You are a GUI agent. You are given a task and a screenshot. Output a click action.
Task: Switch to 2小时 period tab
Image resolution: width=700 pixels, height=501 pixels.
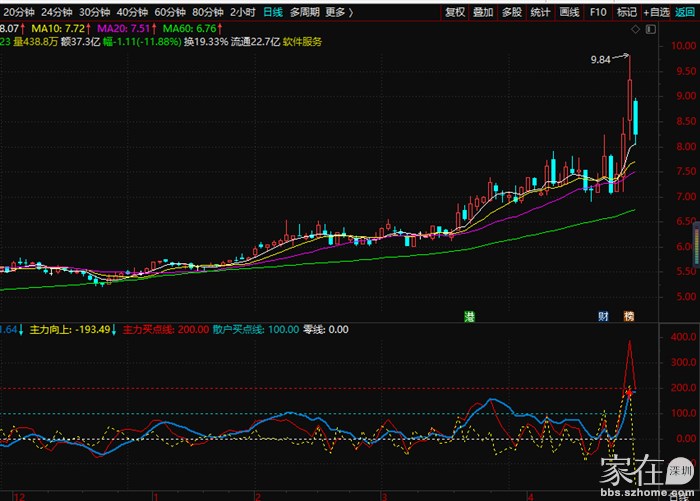(x=242, y=12)
